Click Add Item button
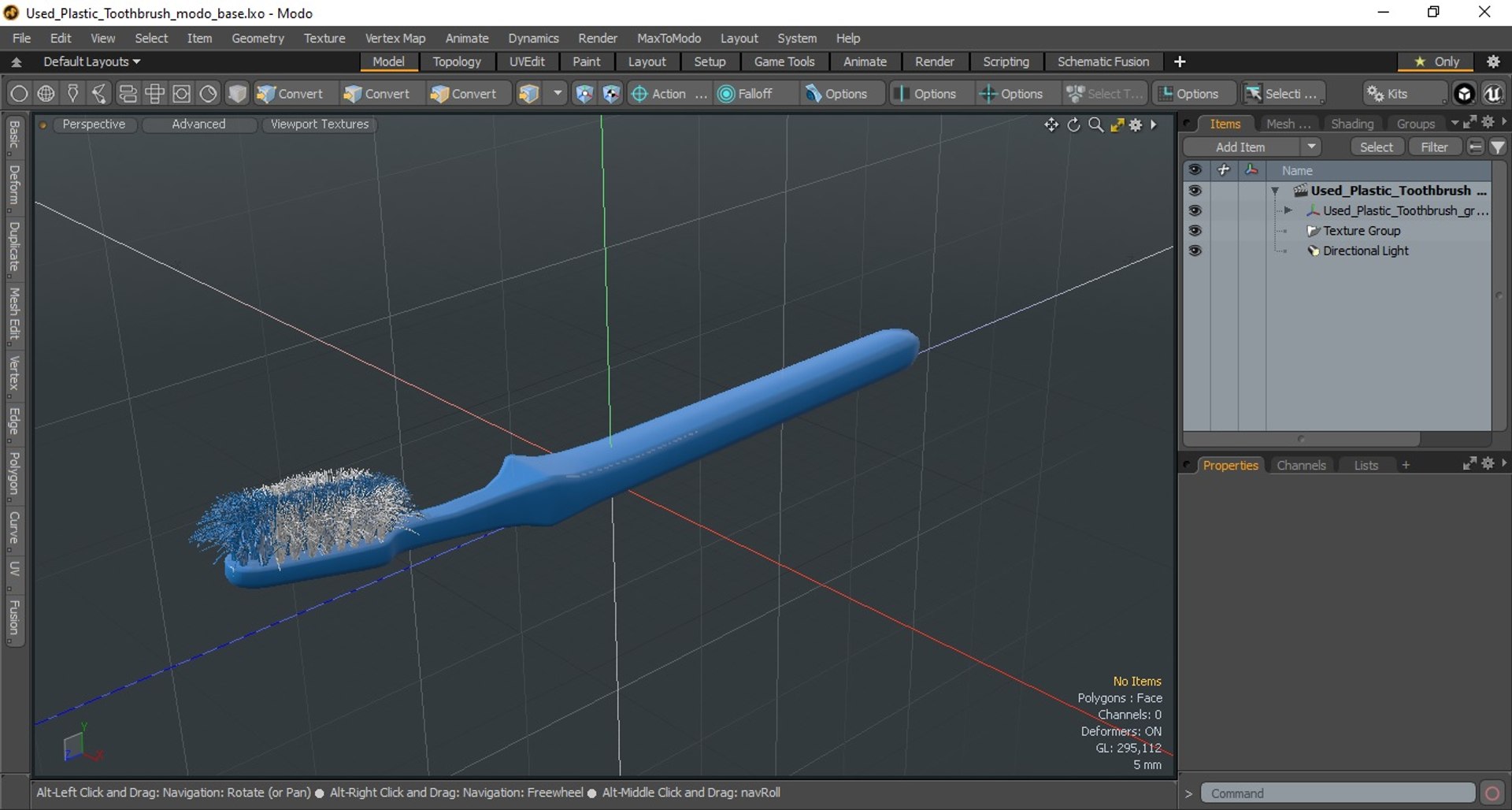 pos(1240,147)
